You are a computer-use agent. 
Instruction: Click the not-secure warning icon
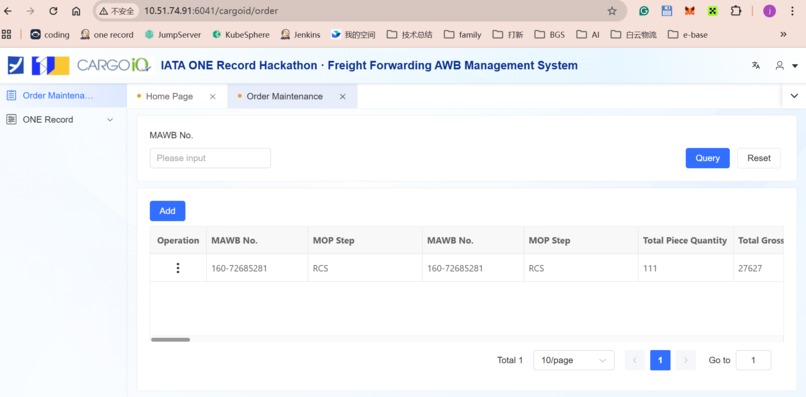[104, 11]
